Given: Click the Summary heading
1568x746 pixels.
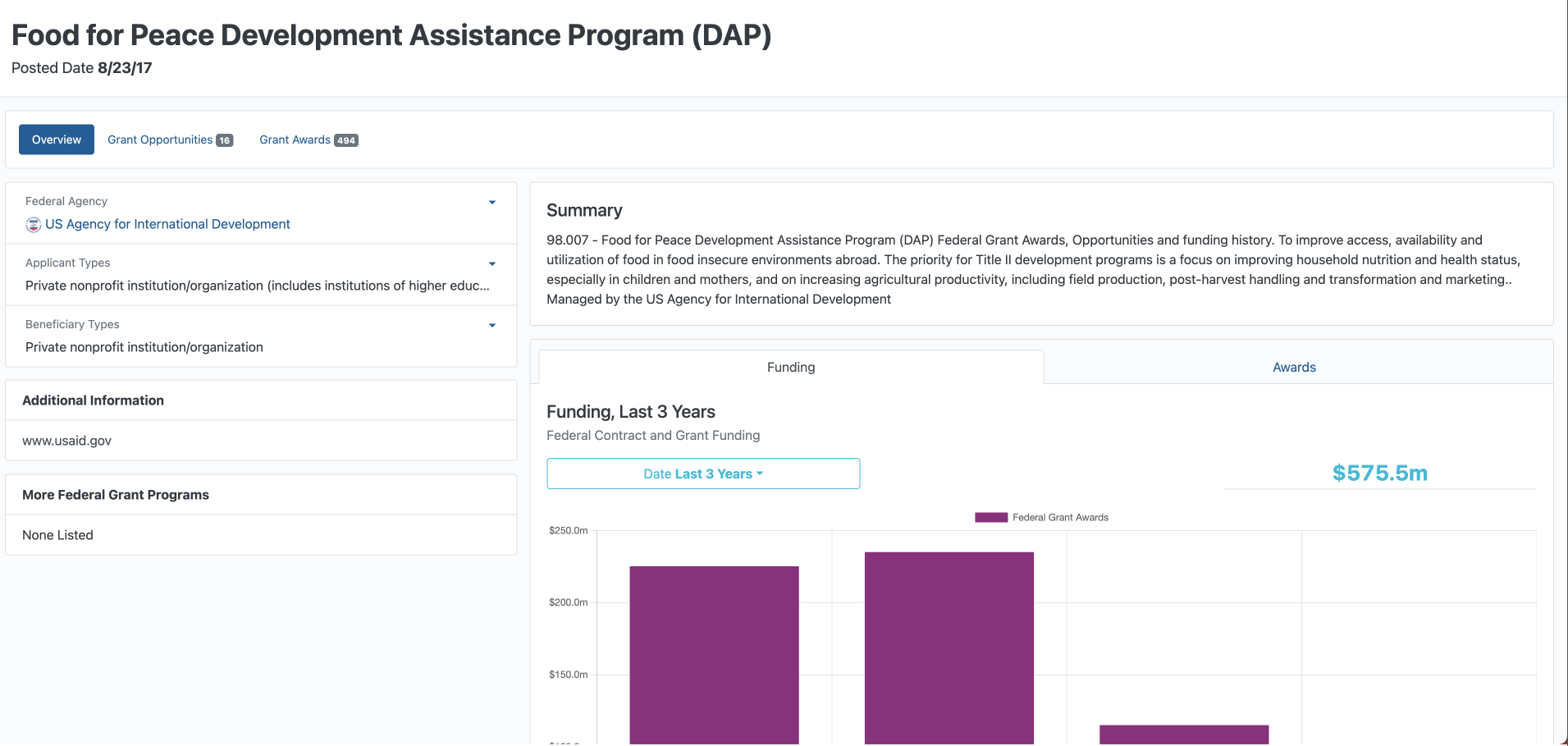Looking at the screenshot, I should click(x=584, y=210).
